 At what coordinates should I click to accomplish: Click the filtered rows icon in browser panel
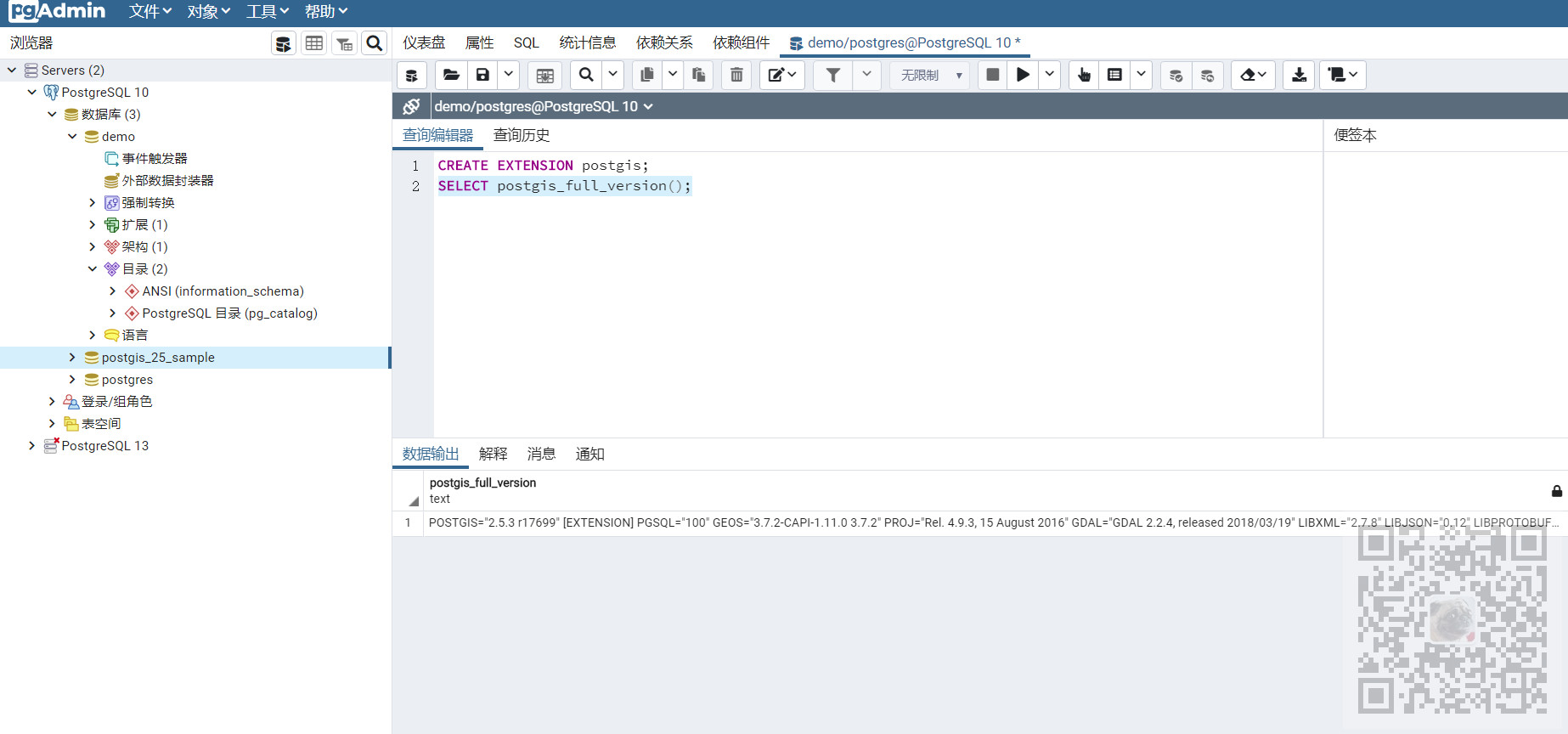click(344, 43)
